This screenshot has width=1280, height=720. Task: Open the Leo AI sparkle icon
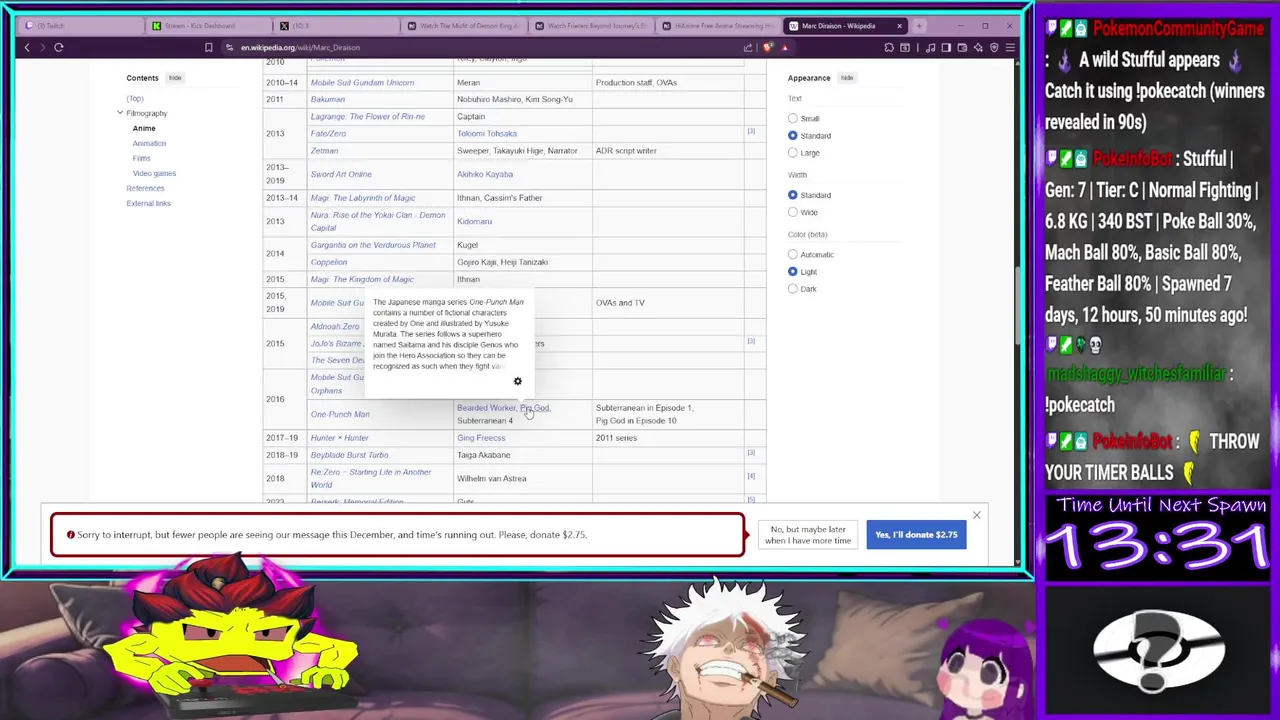(x=978, y=47)
